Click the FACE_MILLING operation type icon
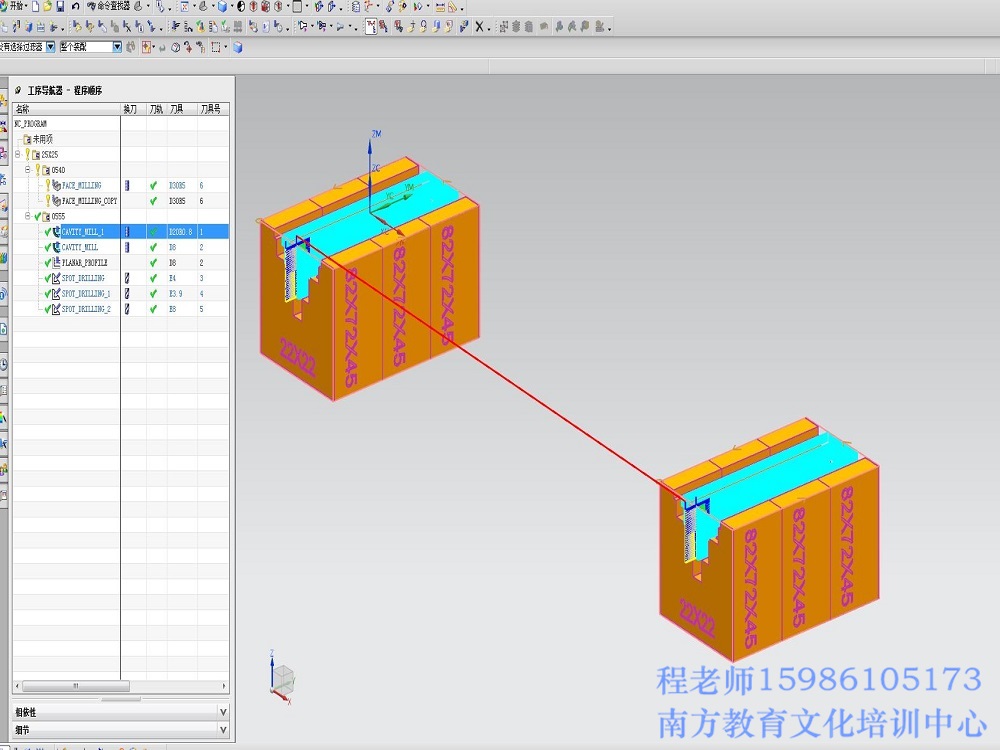Image resolution: width=1000 pixels, height=750 pixels. pyautogui.click(x=57, y=186)
